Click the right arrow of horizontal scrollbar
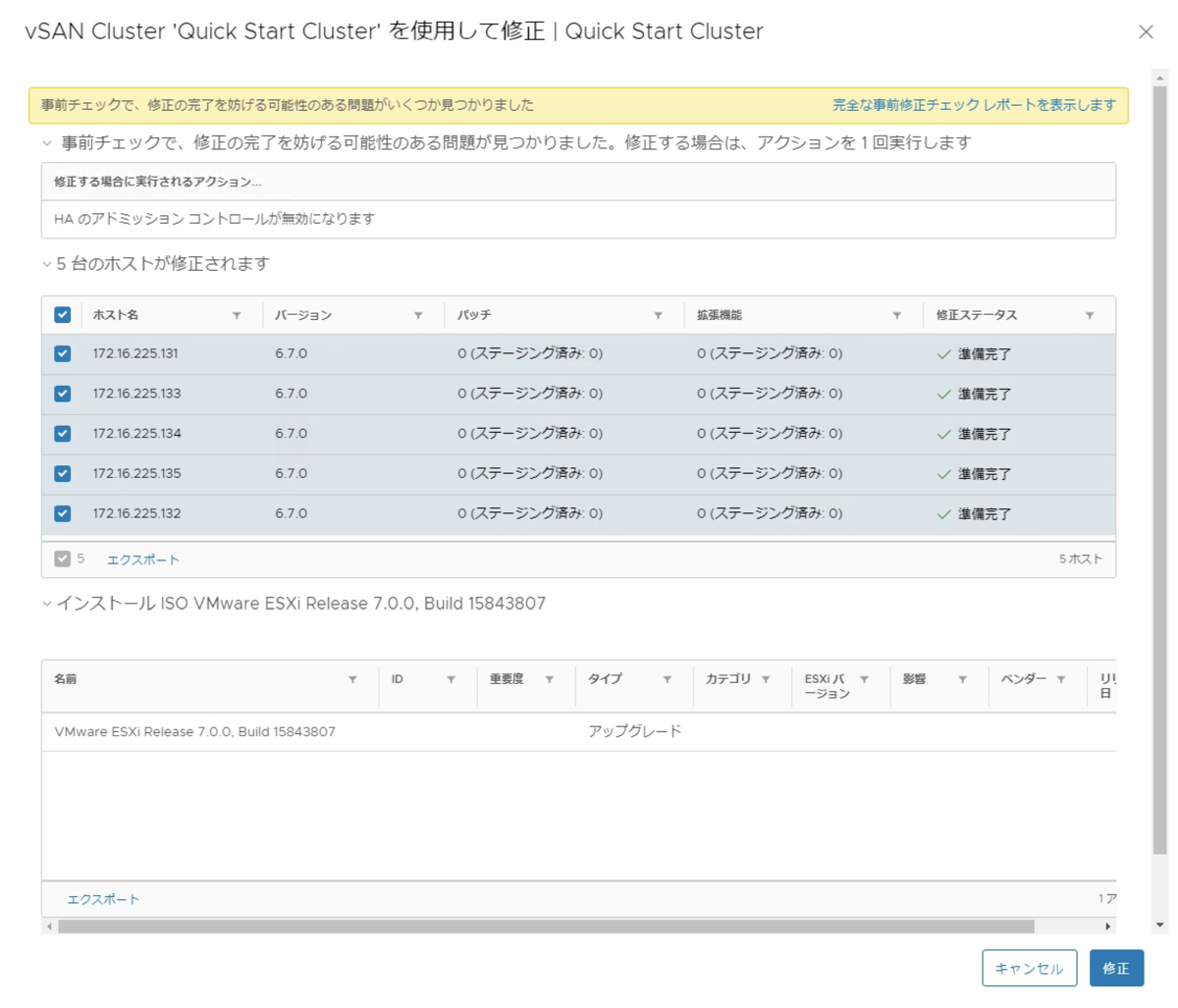The height and width of the screenshot is (1008, 1178). [1108, 927]
